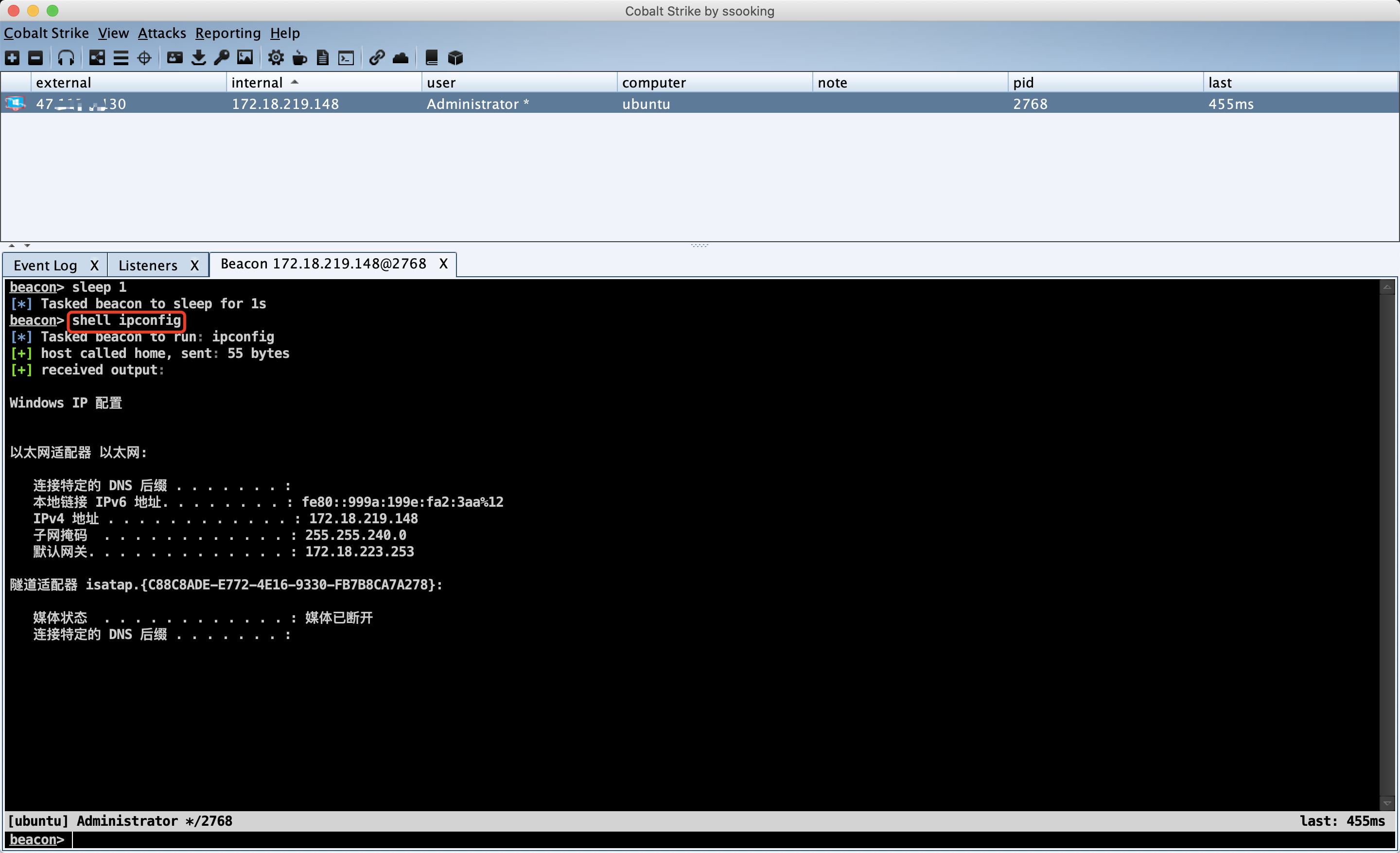Image resolution: width=1400 pixels, height=853 pixels.
Task: Click the cube About icon
Action: tap(455, 58)
